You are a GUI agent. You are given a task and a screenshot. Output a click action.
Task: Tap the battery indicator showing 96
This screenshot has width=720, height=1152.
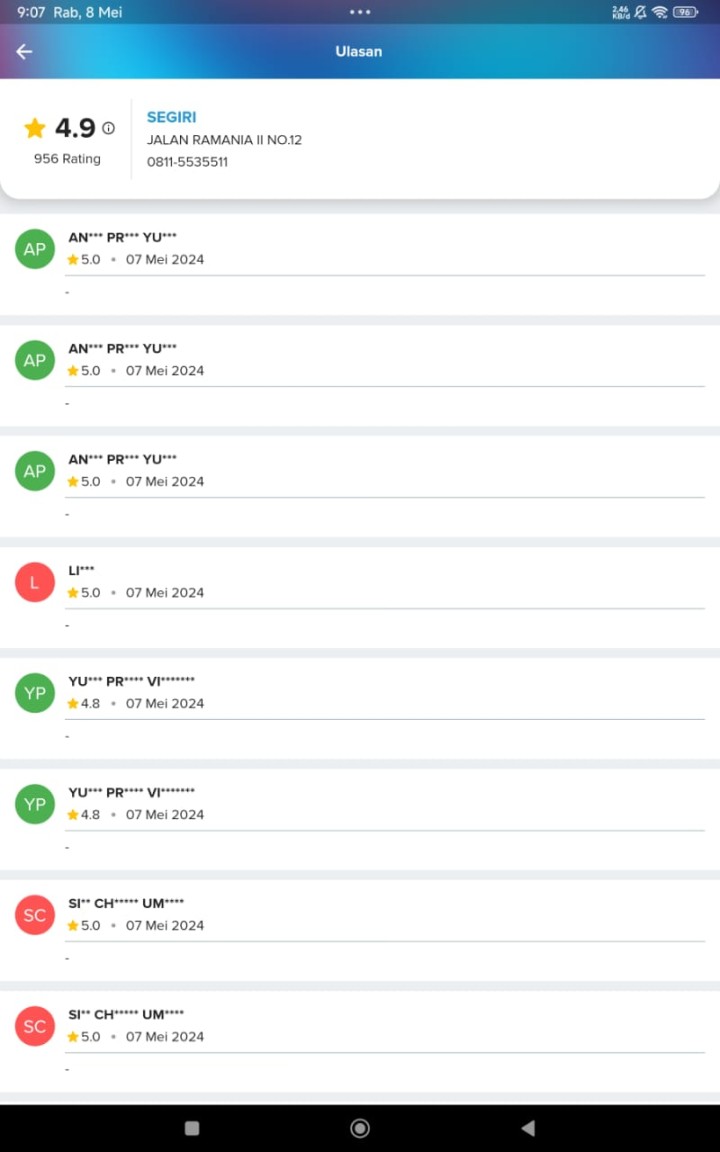pos(685,12)
